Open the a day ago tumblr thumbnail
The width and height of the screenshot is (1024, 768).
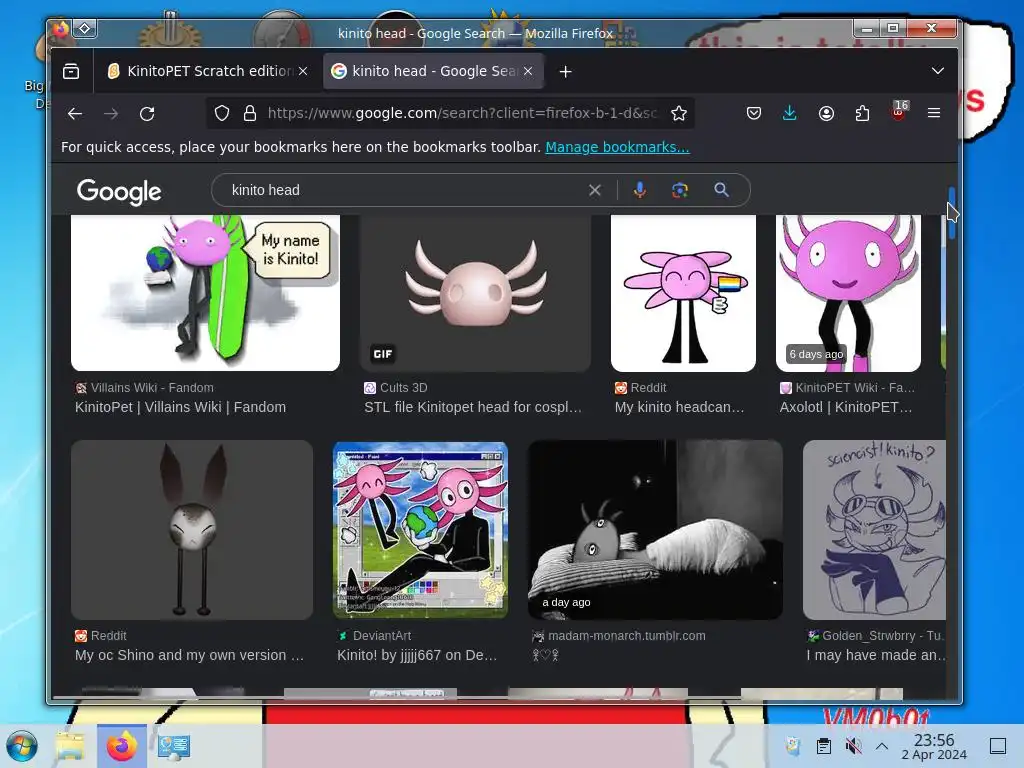pos(655,530)
